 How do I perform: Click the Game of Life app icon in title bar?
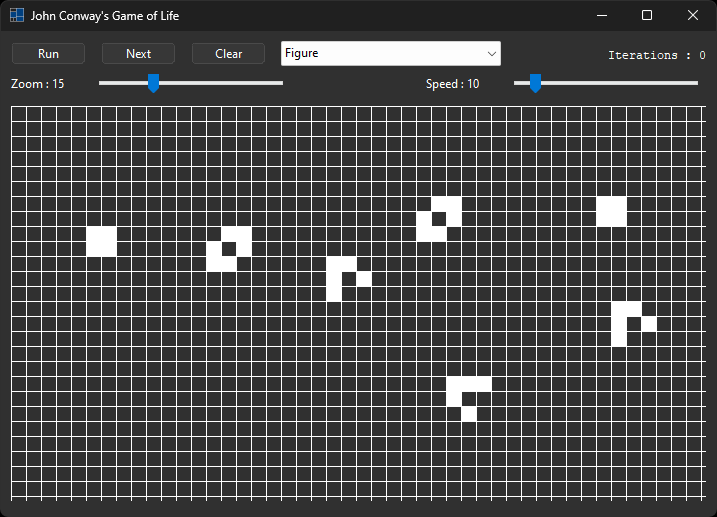pos(17,15)
